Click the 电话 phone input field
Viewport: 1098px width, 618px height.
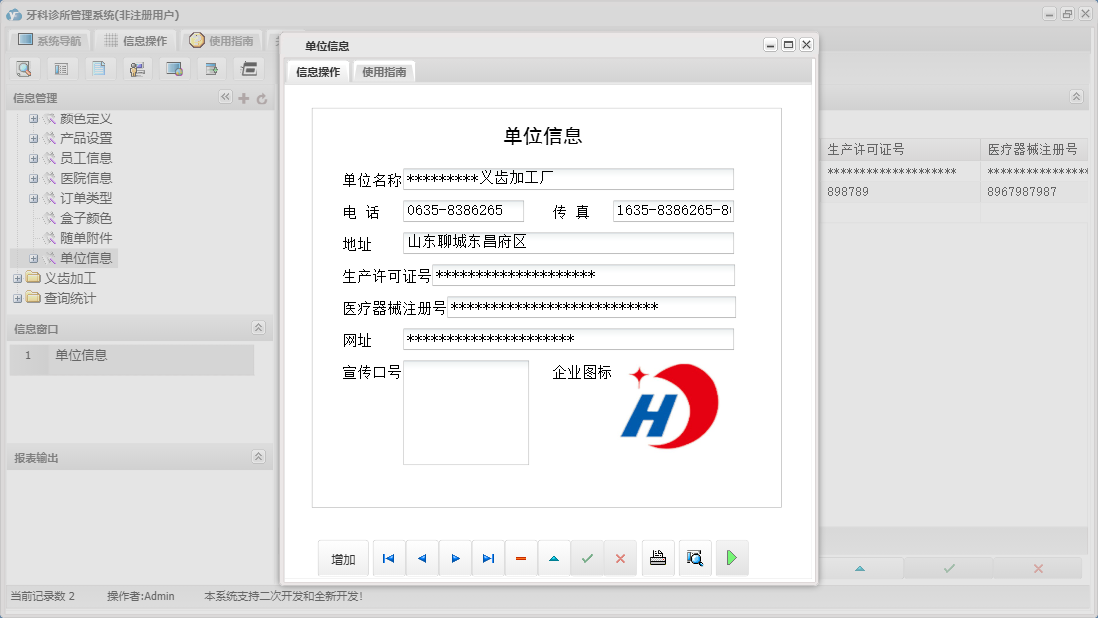pyautogui.click(x=465, y=210)
